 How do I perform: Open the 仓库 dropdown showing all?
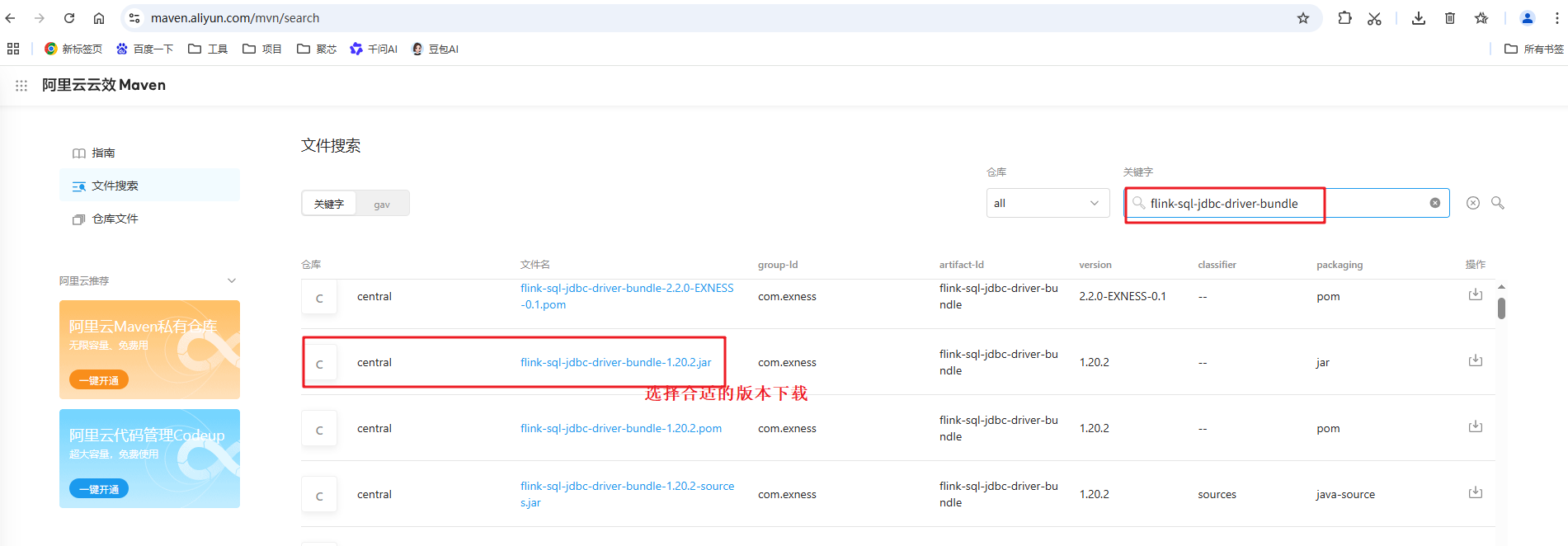[1048, 203]
